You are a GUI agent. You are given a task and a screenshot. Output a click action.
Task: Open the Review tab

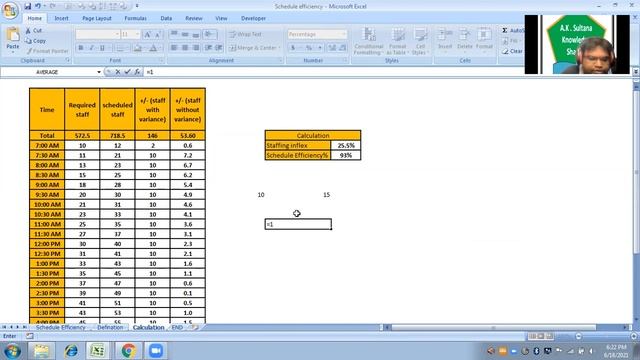coord(193,18)
